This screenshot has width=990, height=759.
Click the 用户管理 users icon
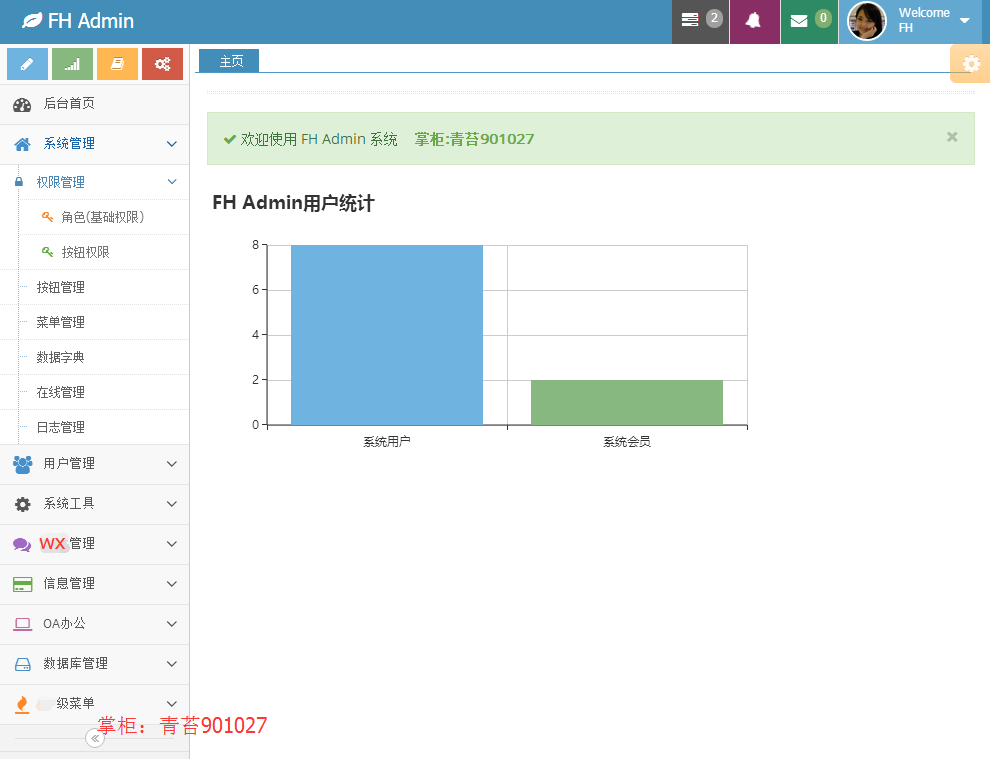[x=22, y=464]
